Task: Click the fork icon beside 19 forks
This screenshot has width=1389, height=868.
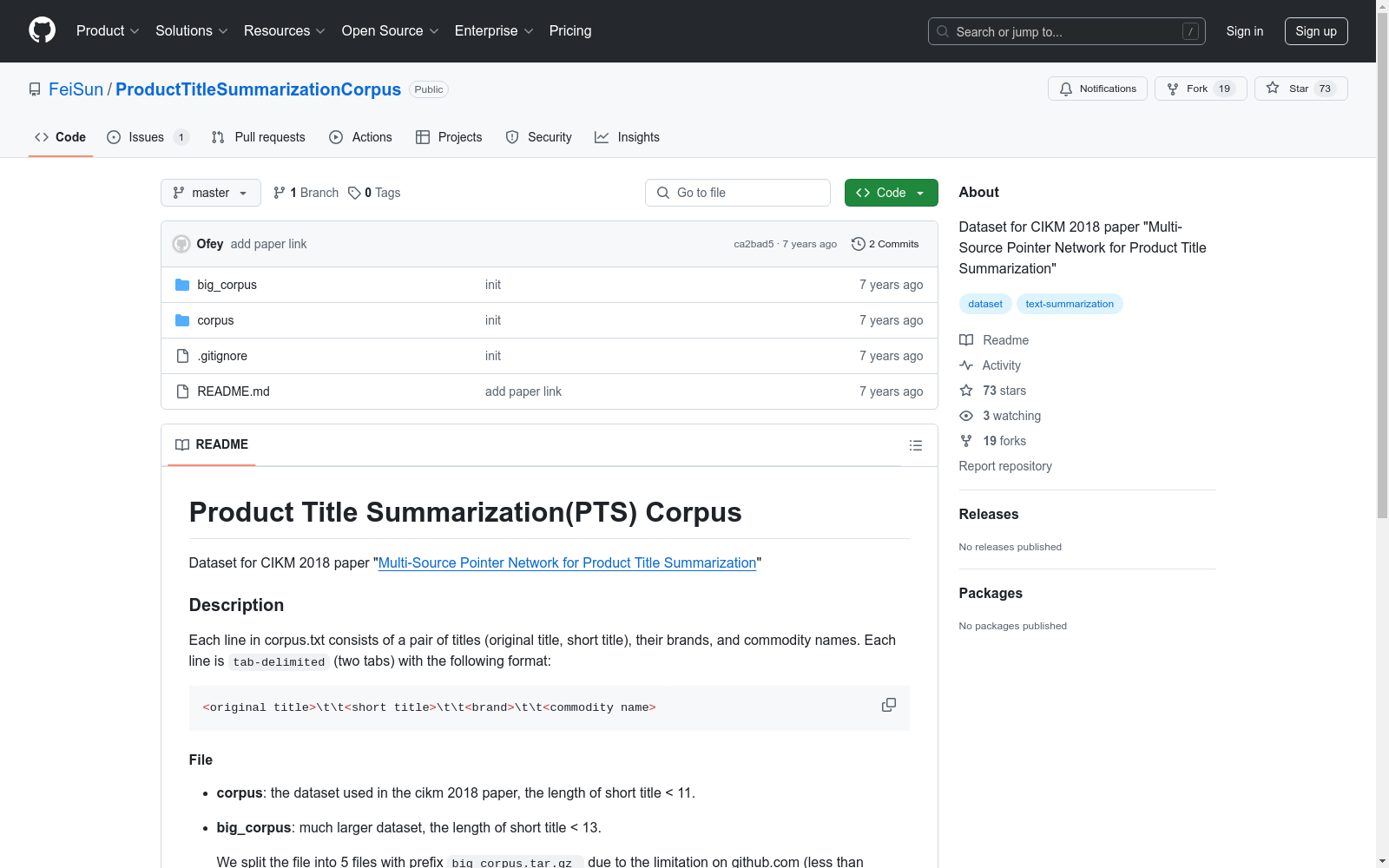Action: [x=966, y=441]
